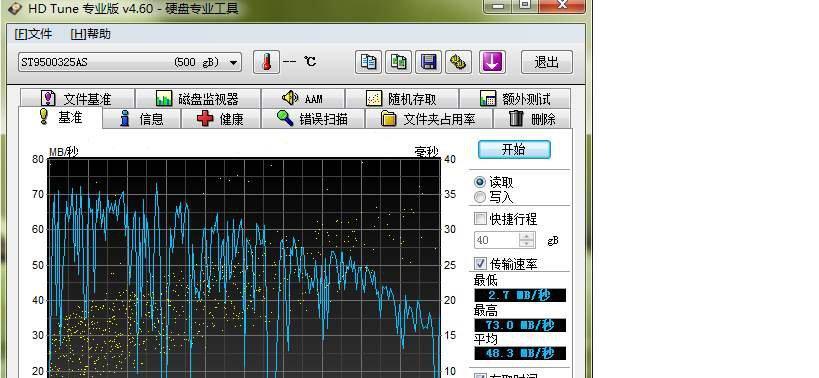Click the copy screenshot toolbar icon

399,62
